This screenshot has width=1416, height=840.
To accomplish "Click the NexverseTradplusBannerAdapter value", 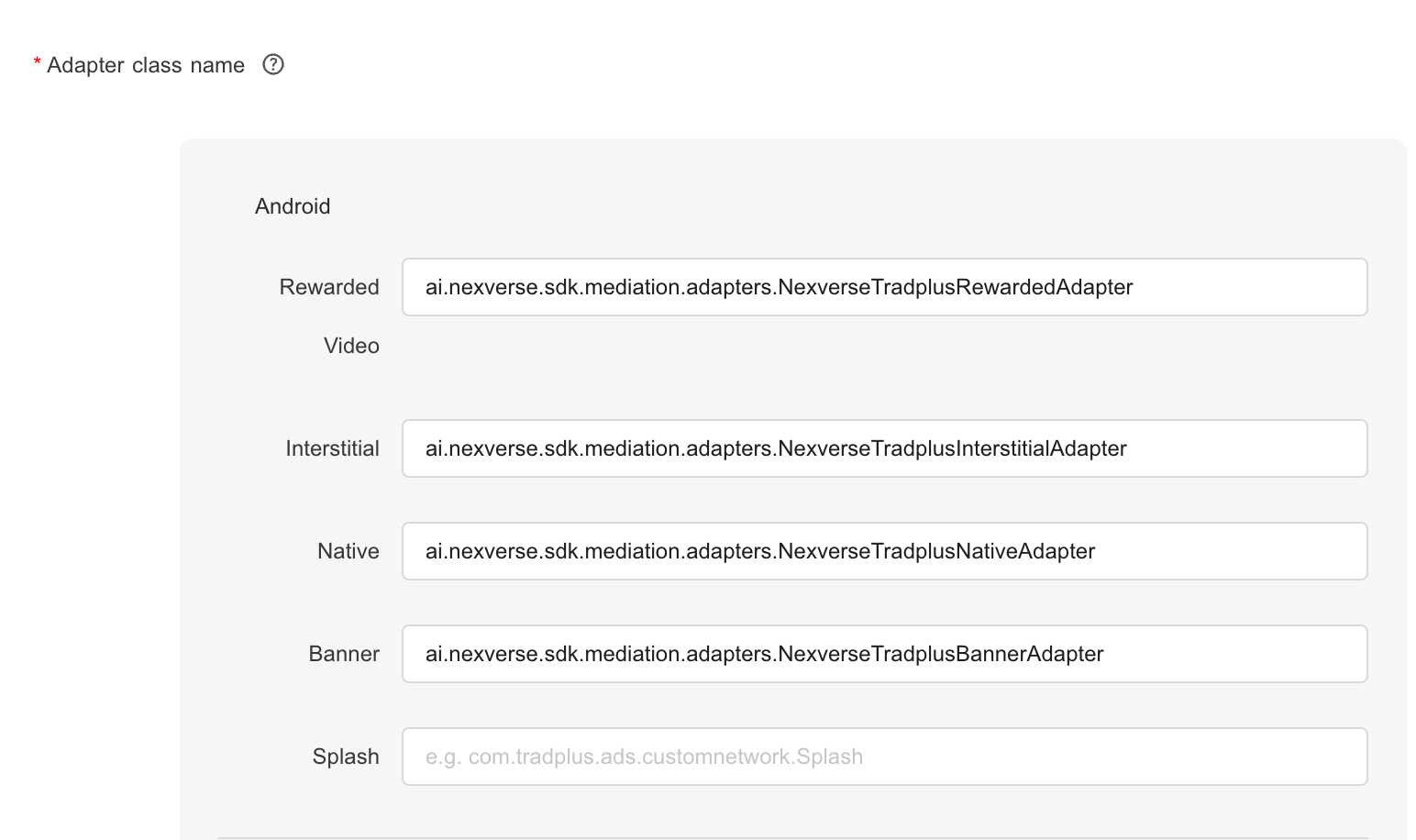I will [764, 654].
